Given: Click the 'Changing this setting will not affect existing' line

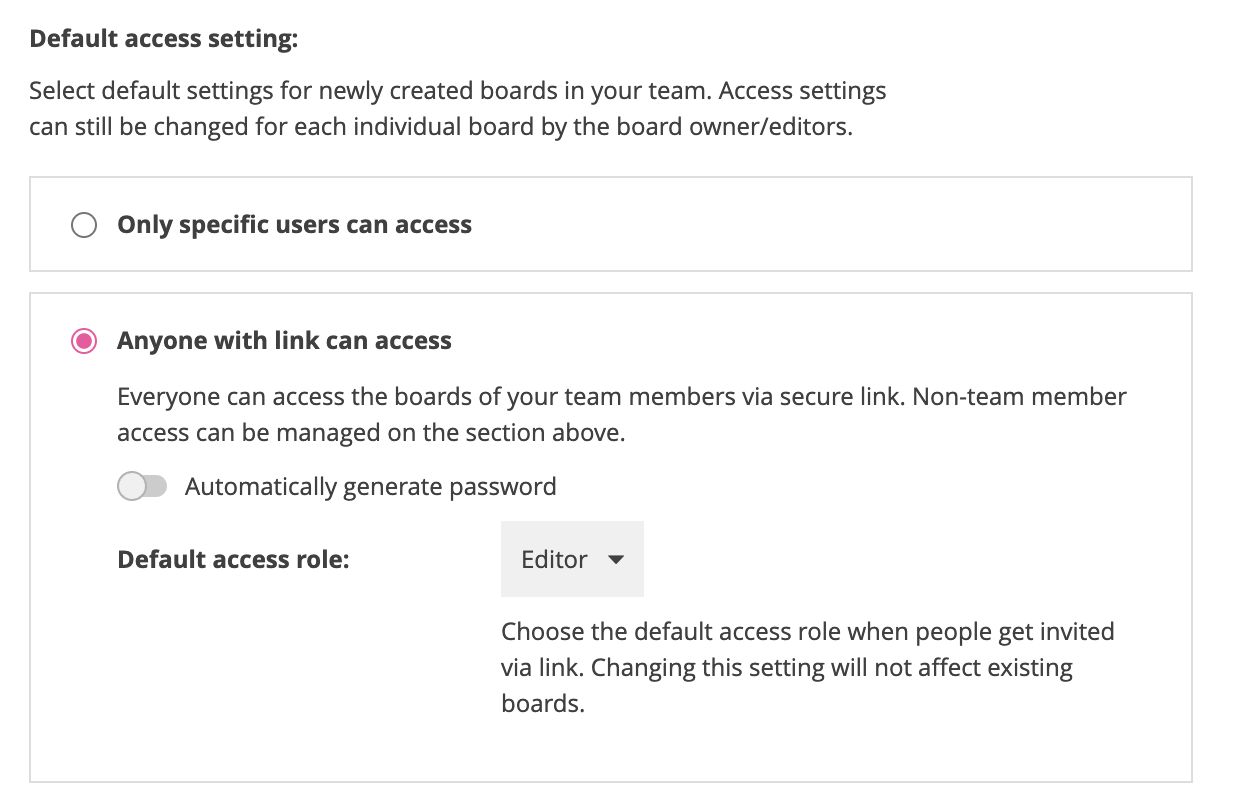Looking at the screenshot, I should pyautogui.click(x=787, y=668).
